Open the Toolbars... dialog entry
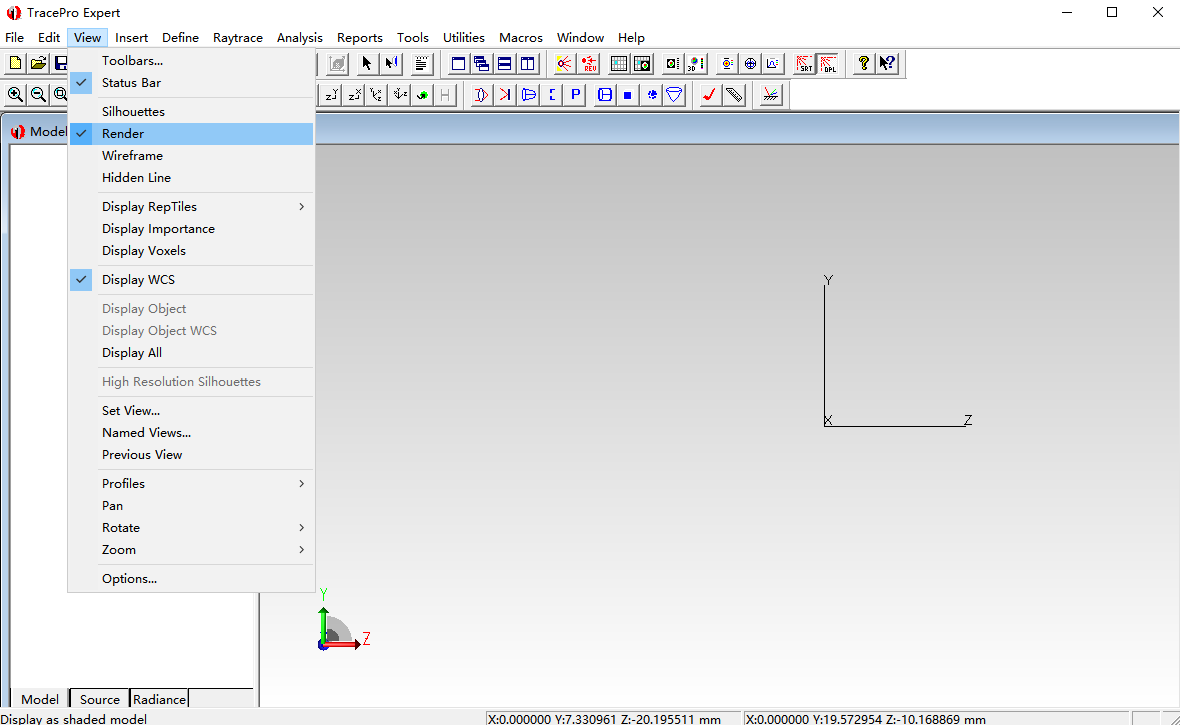The image size is (1180, 725). click(x=191, y=61)
